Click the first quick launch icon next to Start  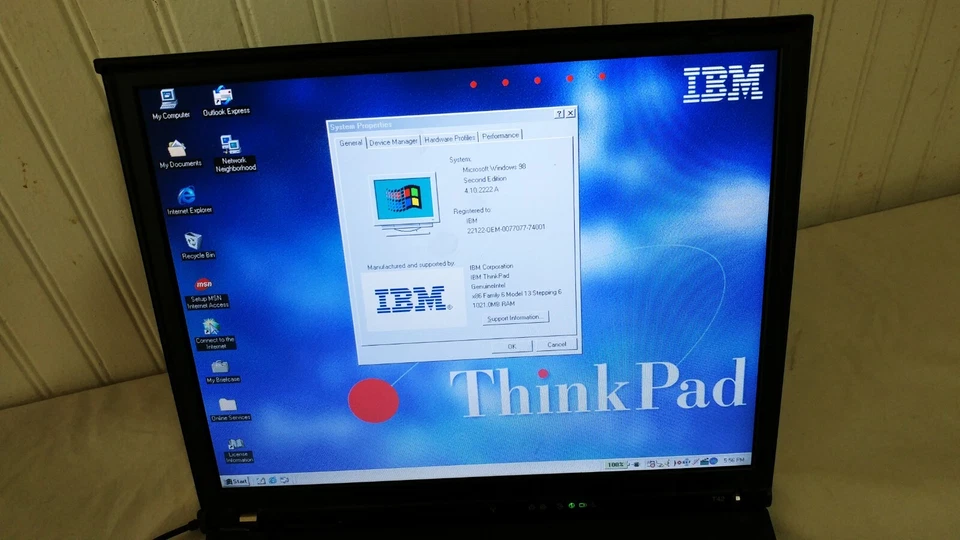261,481
